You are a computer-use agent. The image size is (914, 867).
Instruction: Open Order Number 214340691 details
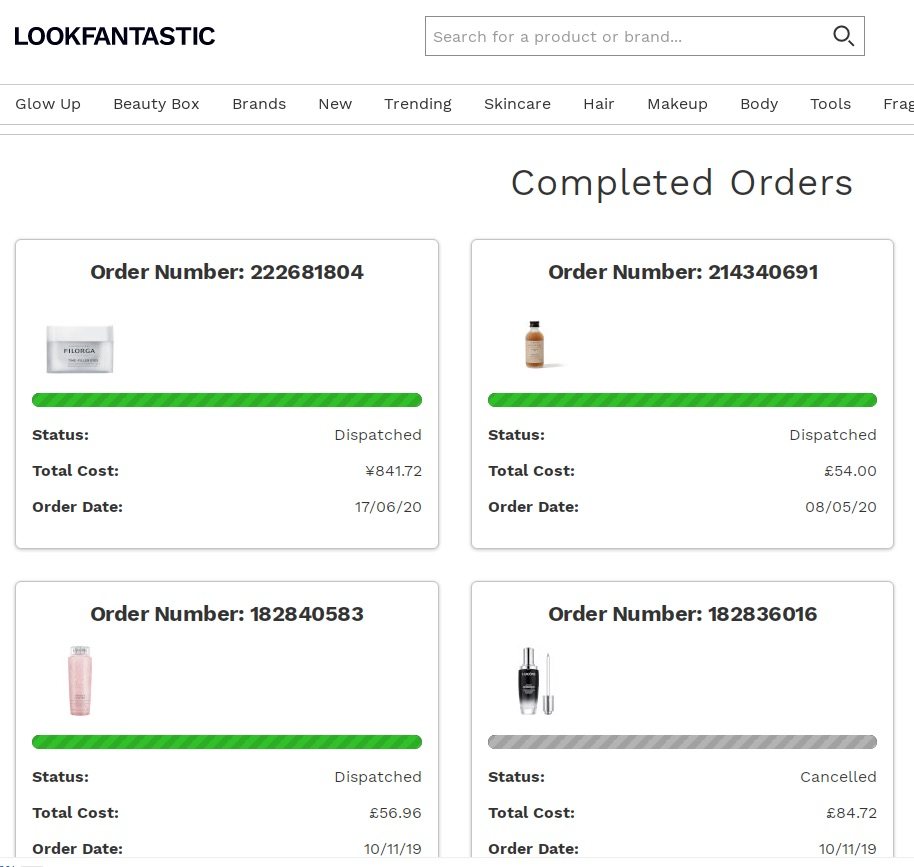(683, 272)
